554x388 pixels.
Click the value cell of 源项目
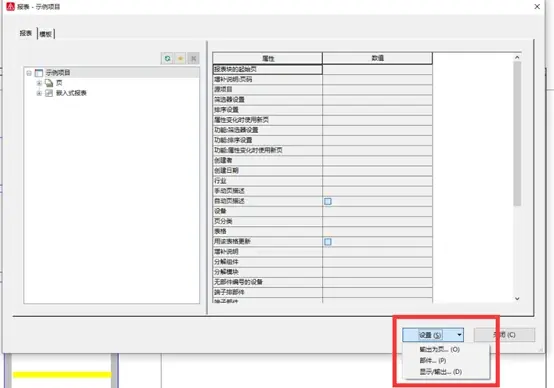click(x=377, y=89)
